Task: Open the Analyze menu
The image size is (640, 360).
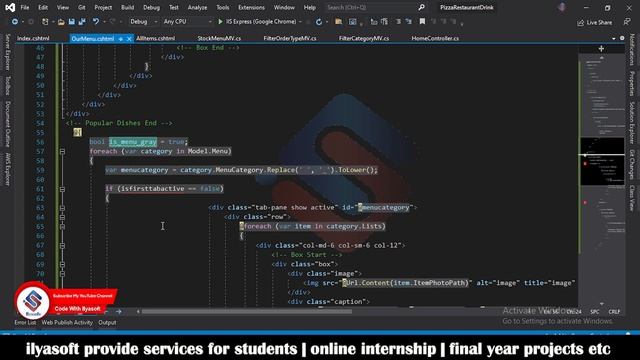Action: (198, 7)
